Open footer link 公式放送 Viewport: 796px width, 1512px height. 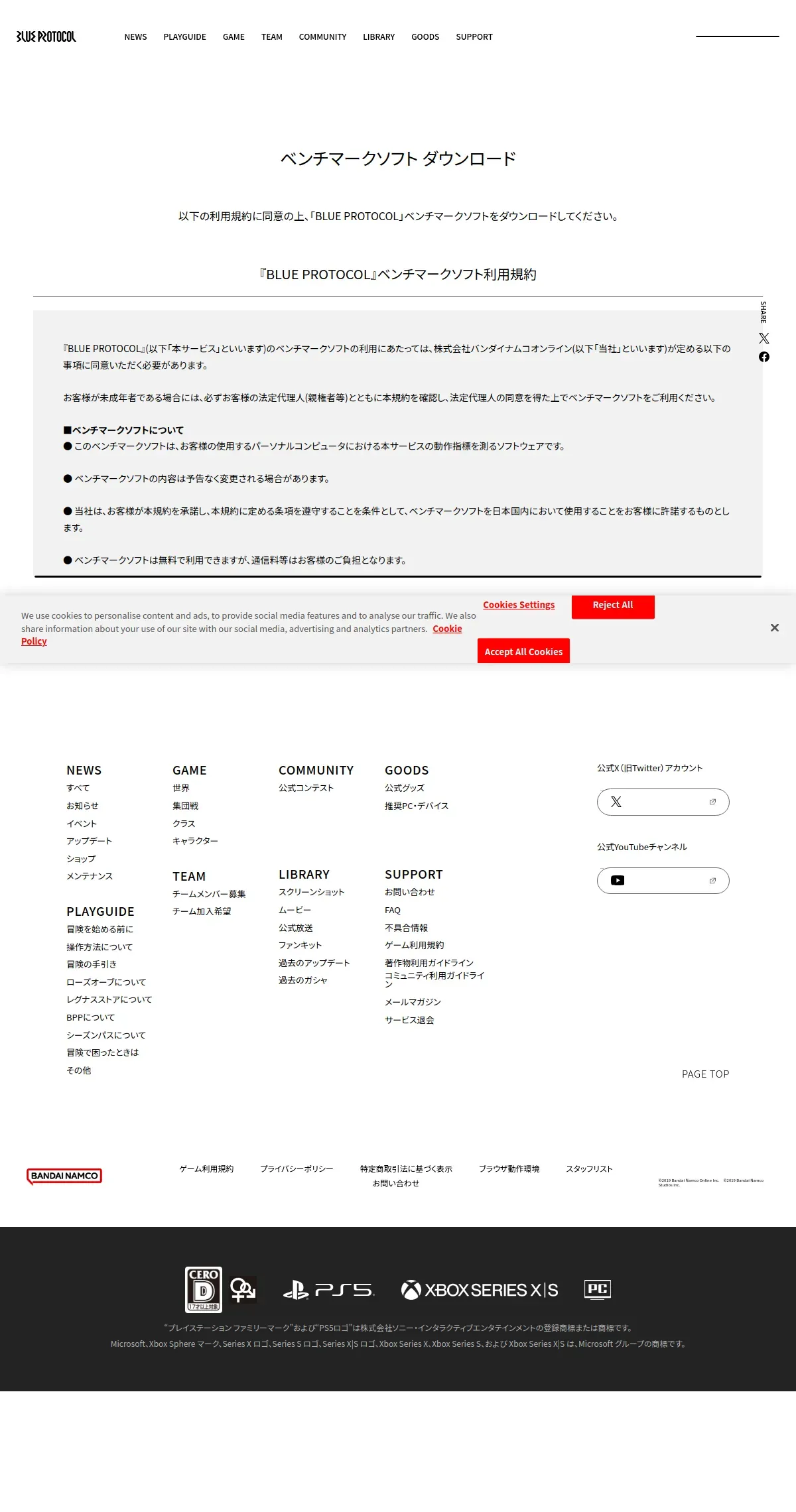coord(296,928)
